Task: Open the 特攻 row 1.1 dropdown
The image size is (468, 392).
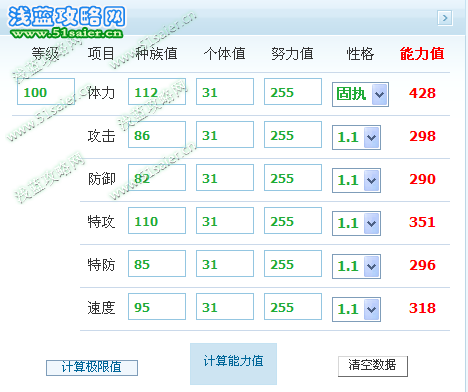Action: pos(356,223)
